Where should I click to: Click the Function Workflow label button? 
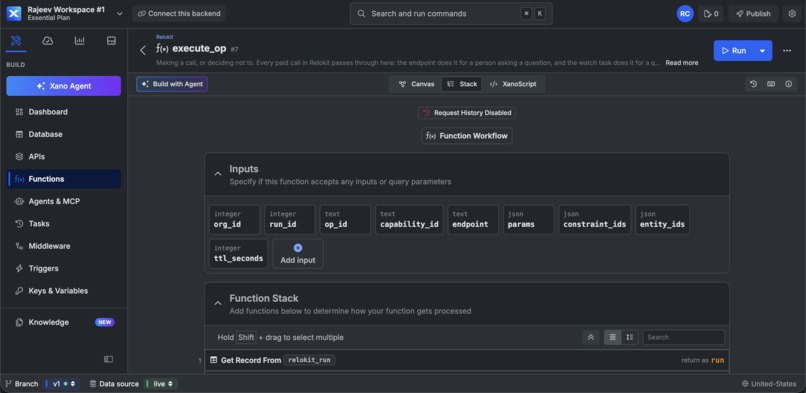(467, 136)
